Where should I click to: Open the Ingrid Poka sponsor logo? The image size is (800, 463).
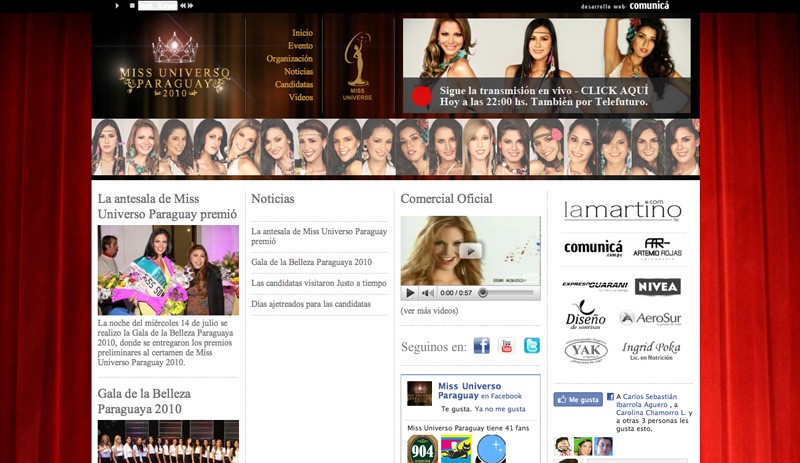coord(651,351)
